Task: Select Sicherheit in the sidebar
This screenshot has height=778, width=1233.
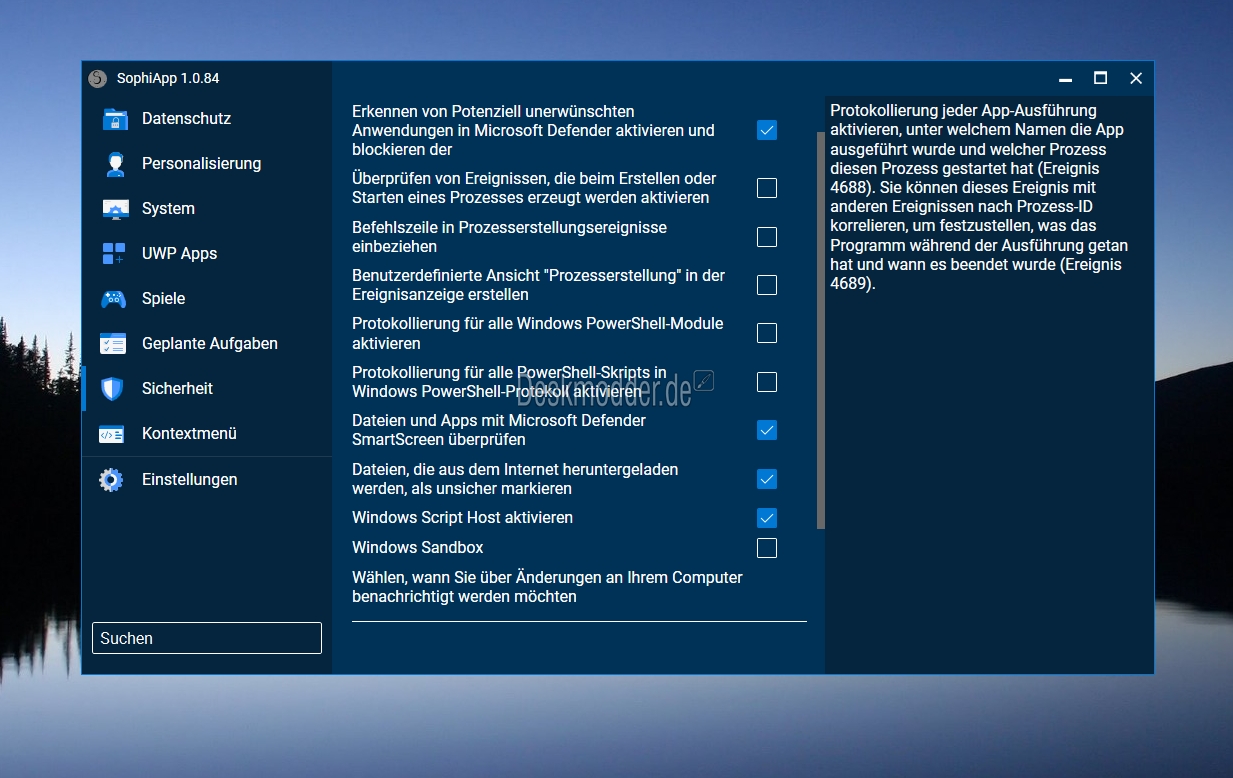Action: [206, 389]
